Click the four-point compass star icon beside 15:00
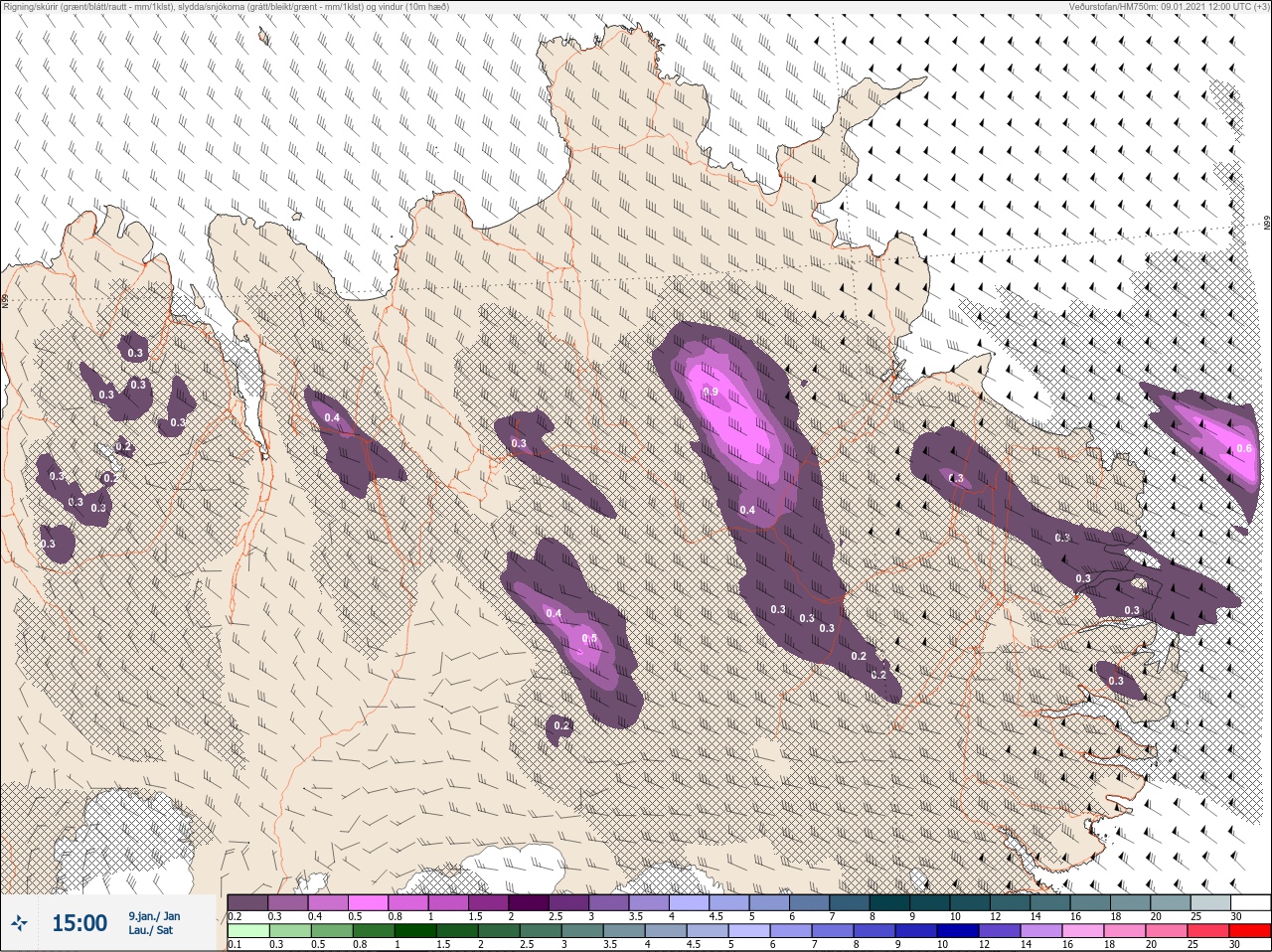 click(x=19, y=923)
